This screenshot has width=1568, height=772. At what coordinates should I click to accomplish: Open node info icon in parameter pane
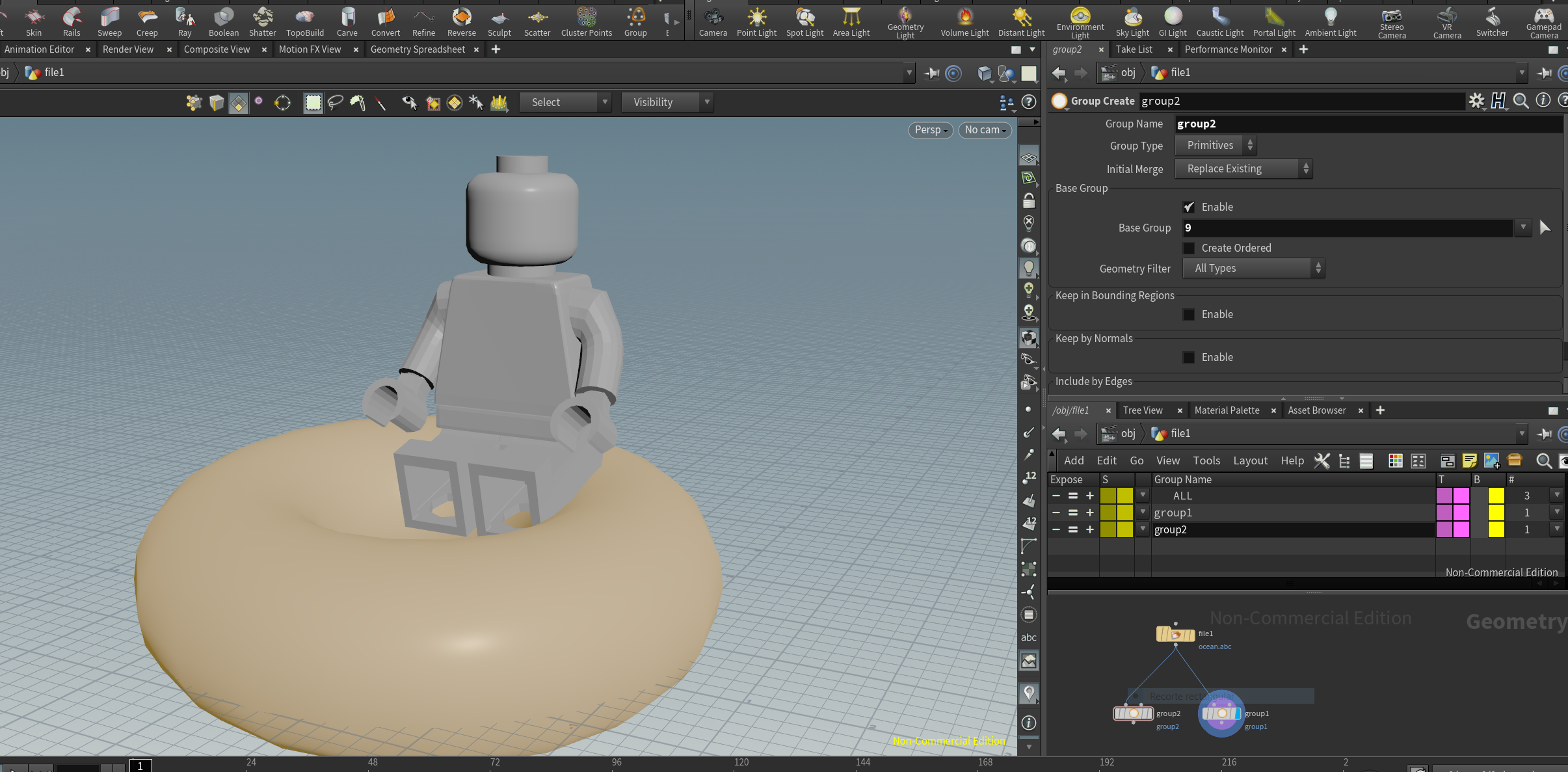(1543, 101)
